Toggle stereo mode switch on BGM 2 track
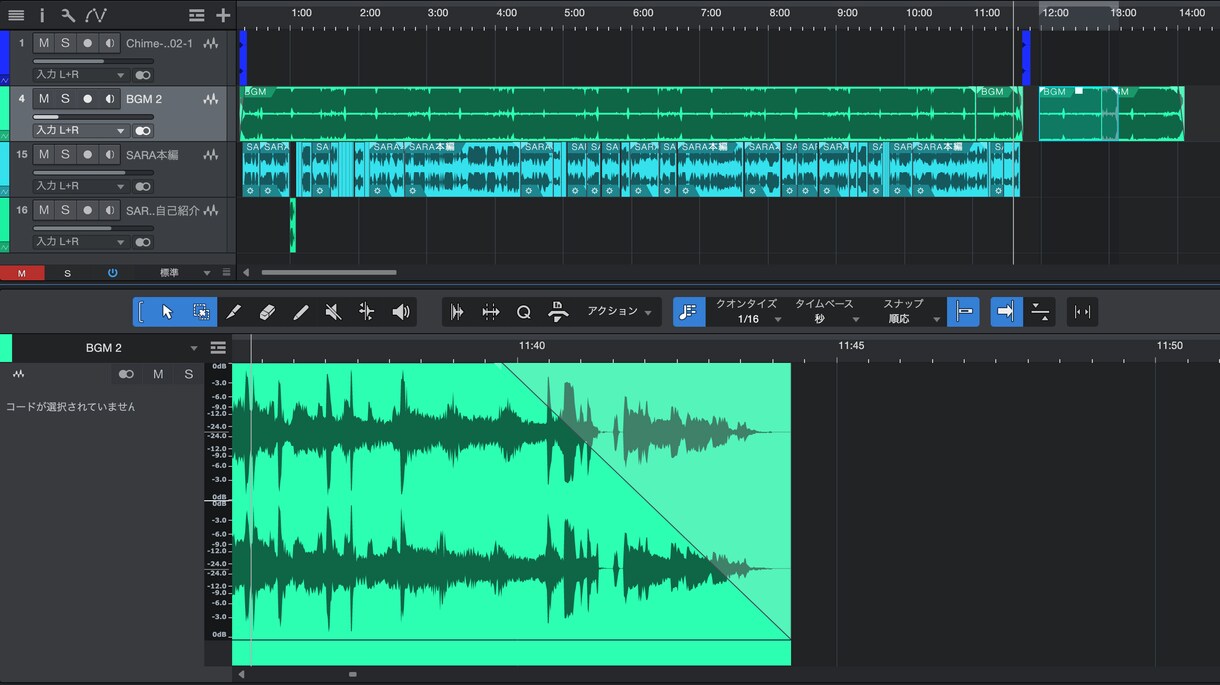The width and height of the screenshot is (1220, 685). (x=143, y=130)
